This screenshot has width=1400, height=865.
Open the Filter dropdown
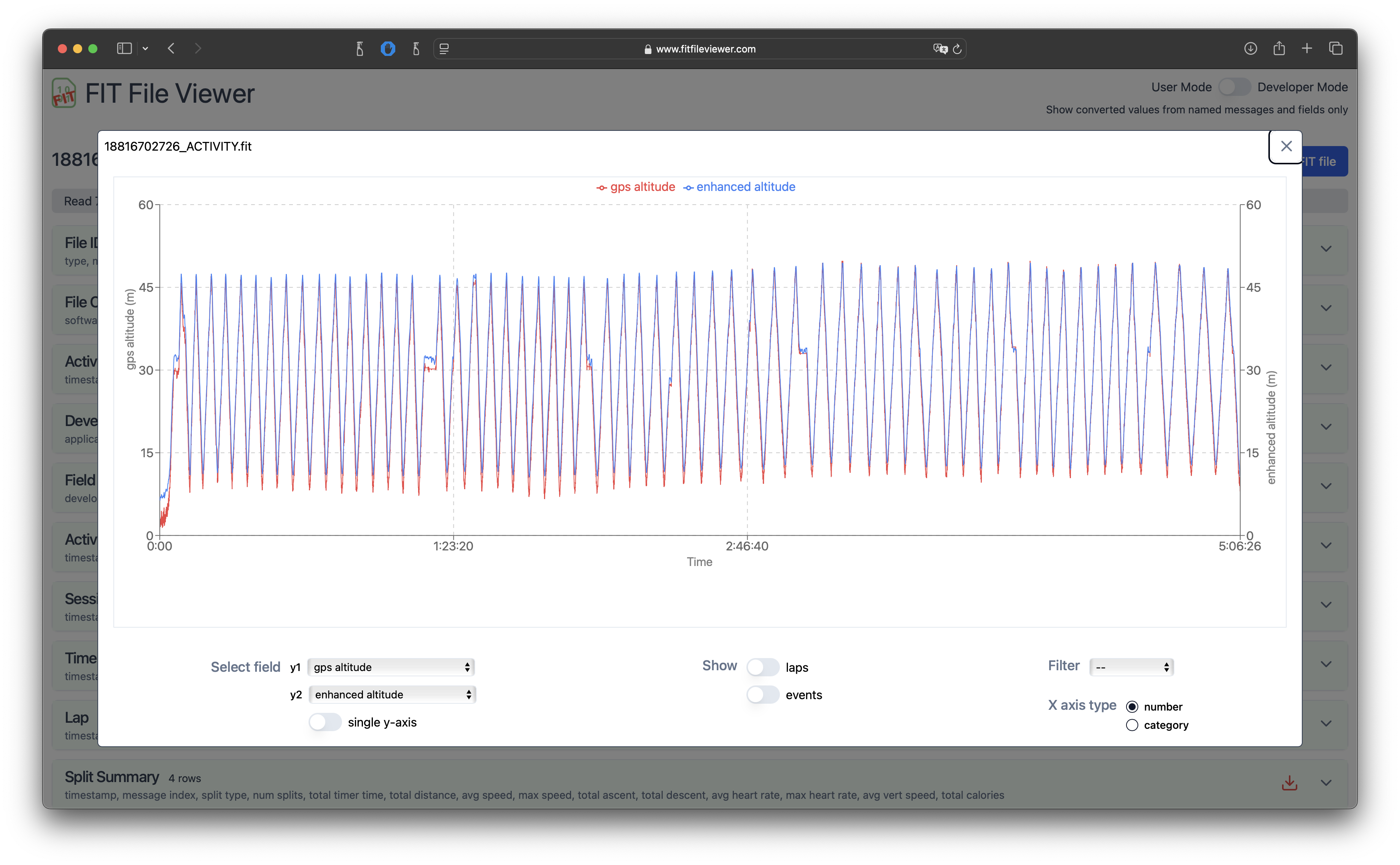(x=1131, y=667)
